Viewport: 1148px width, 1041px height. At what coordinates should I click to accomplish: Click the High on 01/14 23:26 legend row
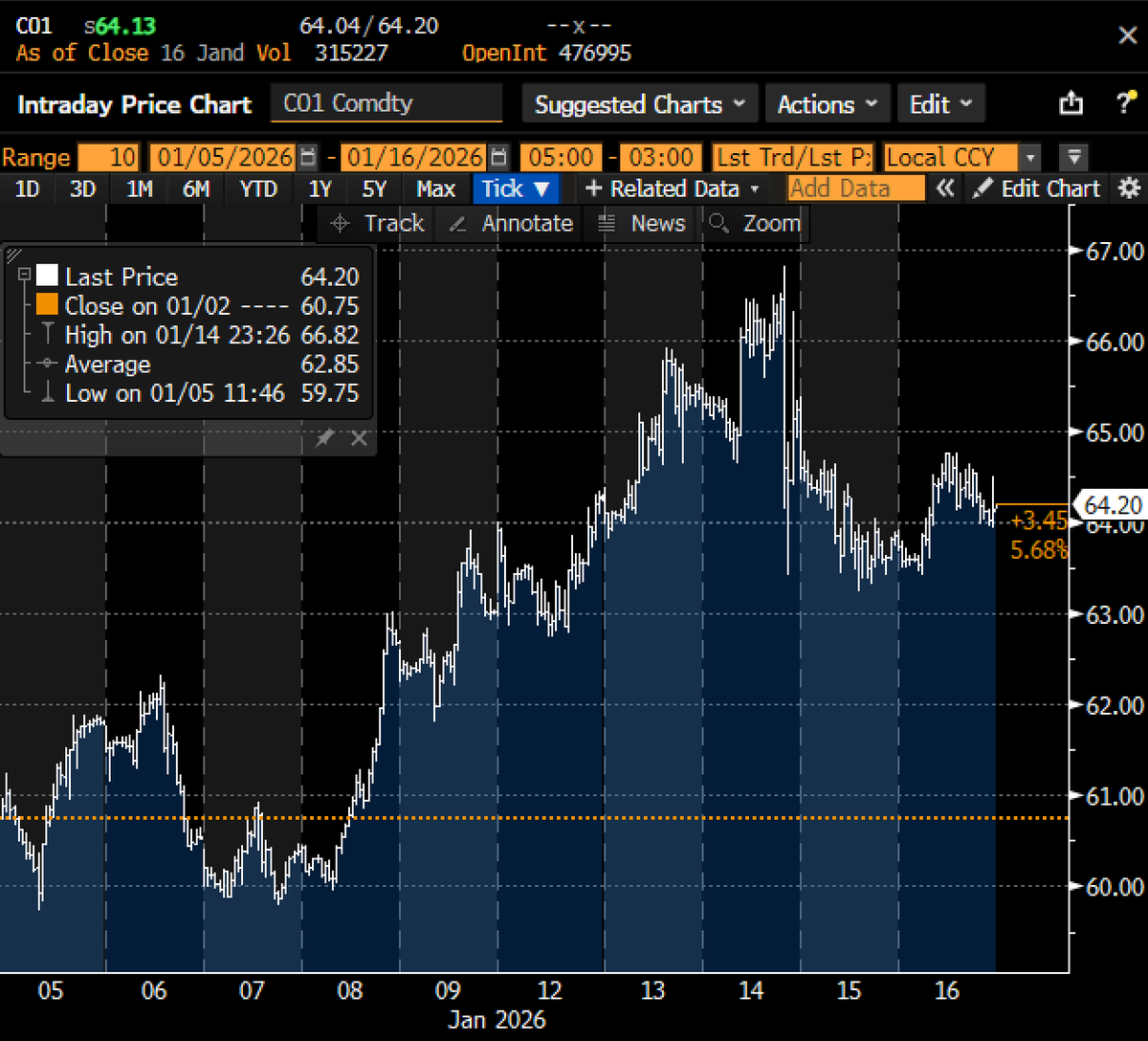[197, 336]
